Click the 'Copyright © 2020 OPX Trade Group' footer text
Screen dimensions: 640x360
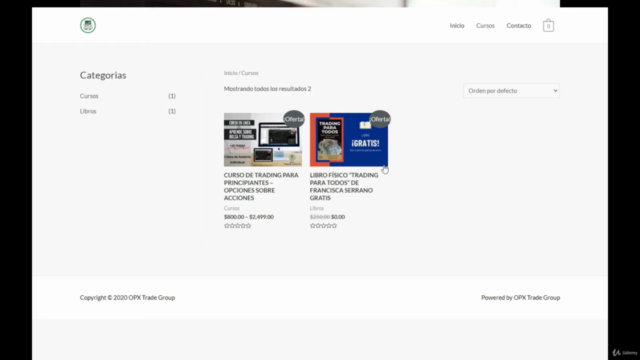[127, 298]
